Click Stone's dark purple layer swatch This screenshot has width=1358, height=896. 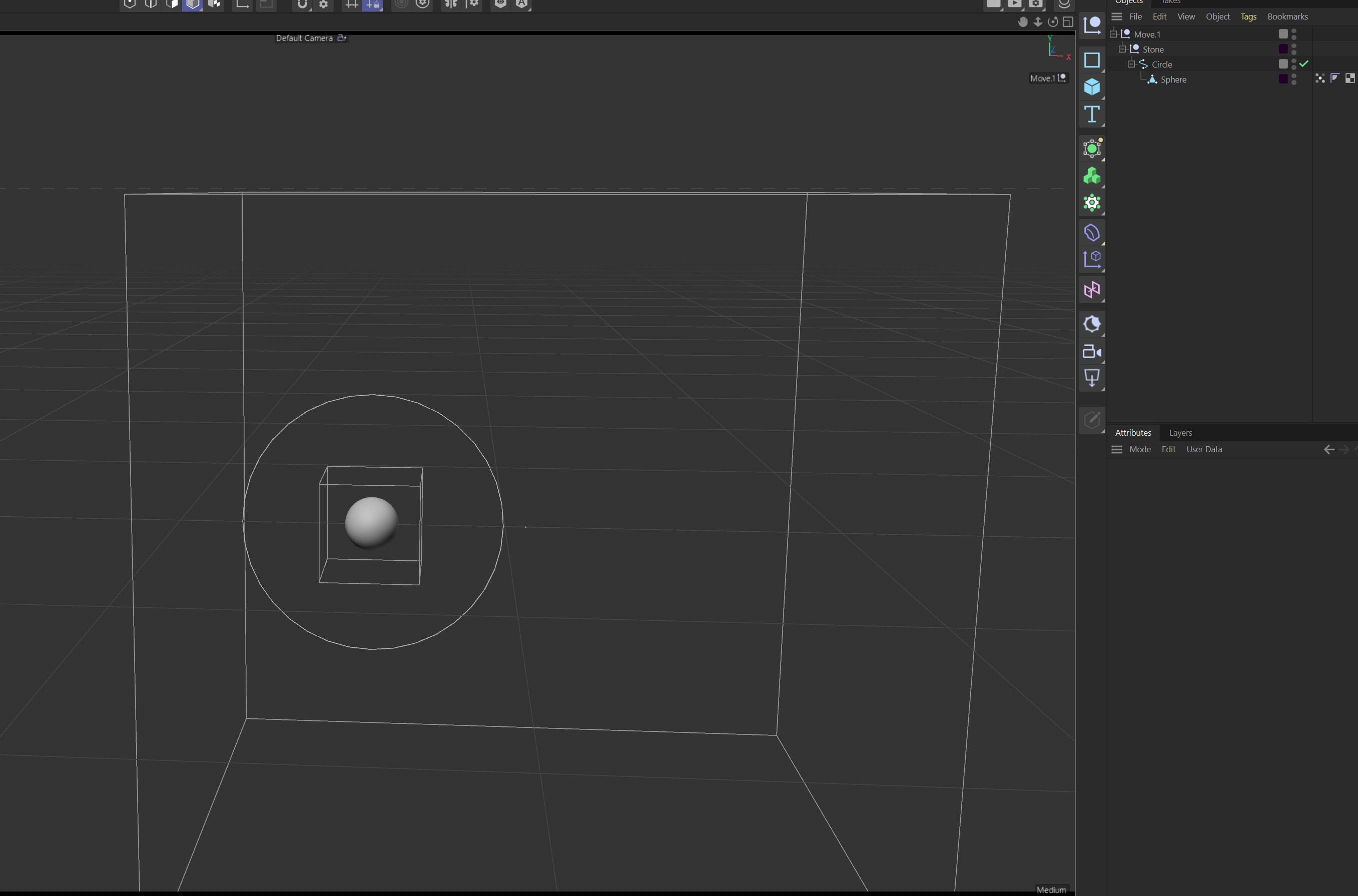point(1283,49)
